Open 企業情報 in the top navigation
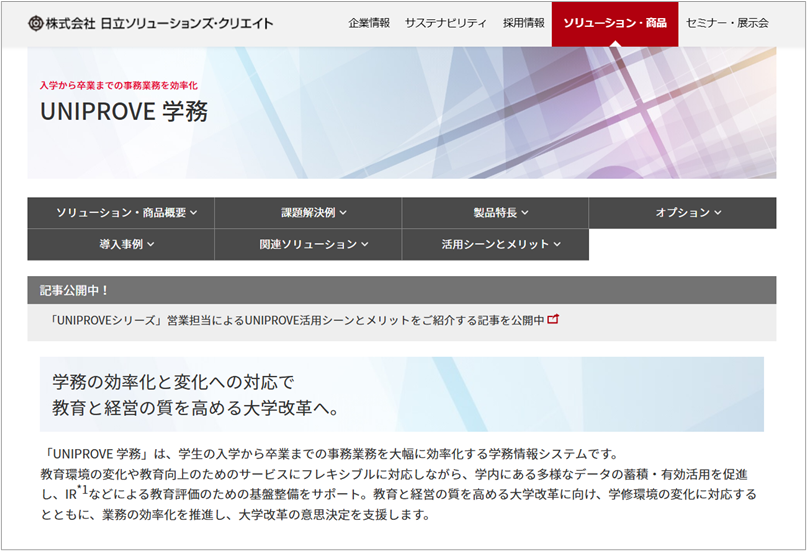This screenshot has width=807, height=551. click(369, 23)
